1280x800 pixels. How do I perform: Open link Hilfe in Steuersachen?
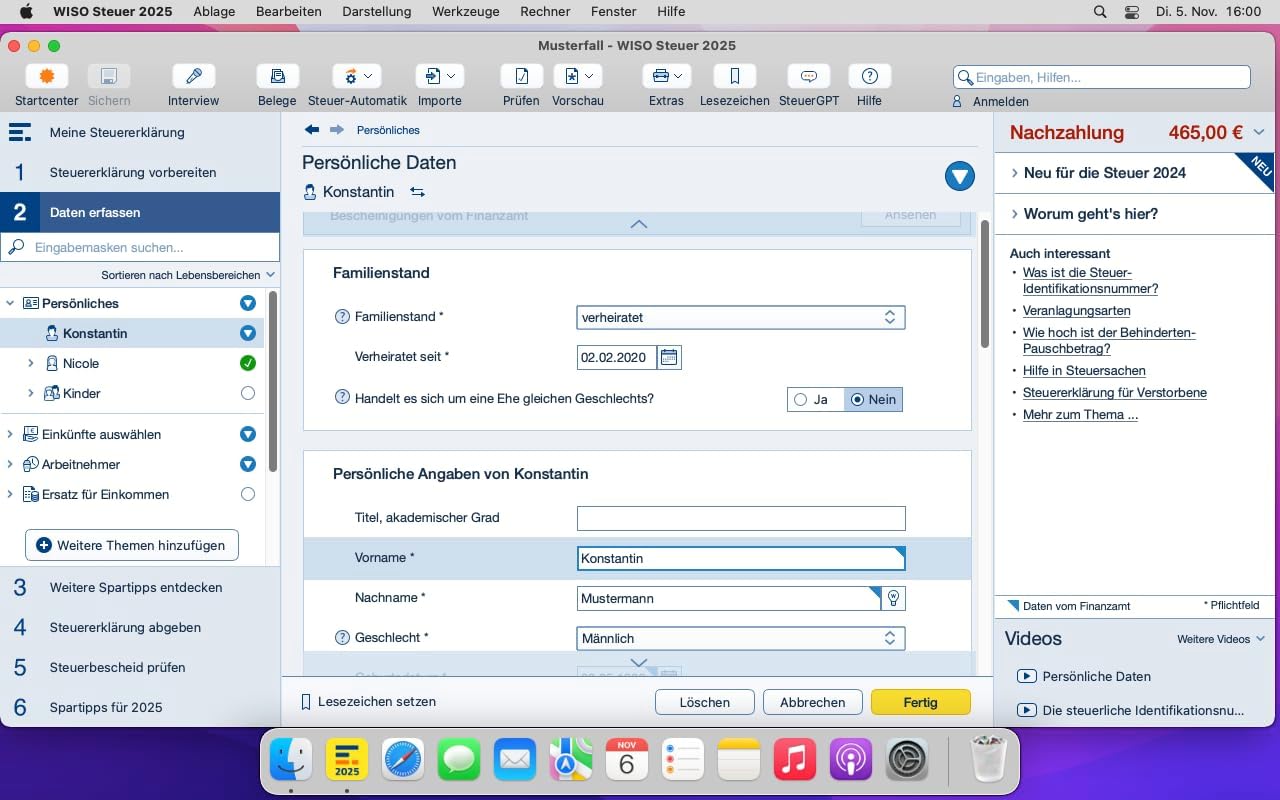click(x=1084, y=371)
